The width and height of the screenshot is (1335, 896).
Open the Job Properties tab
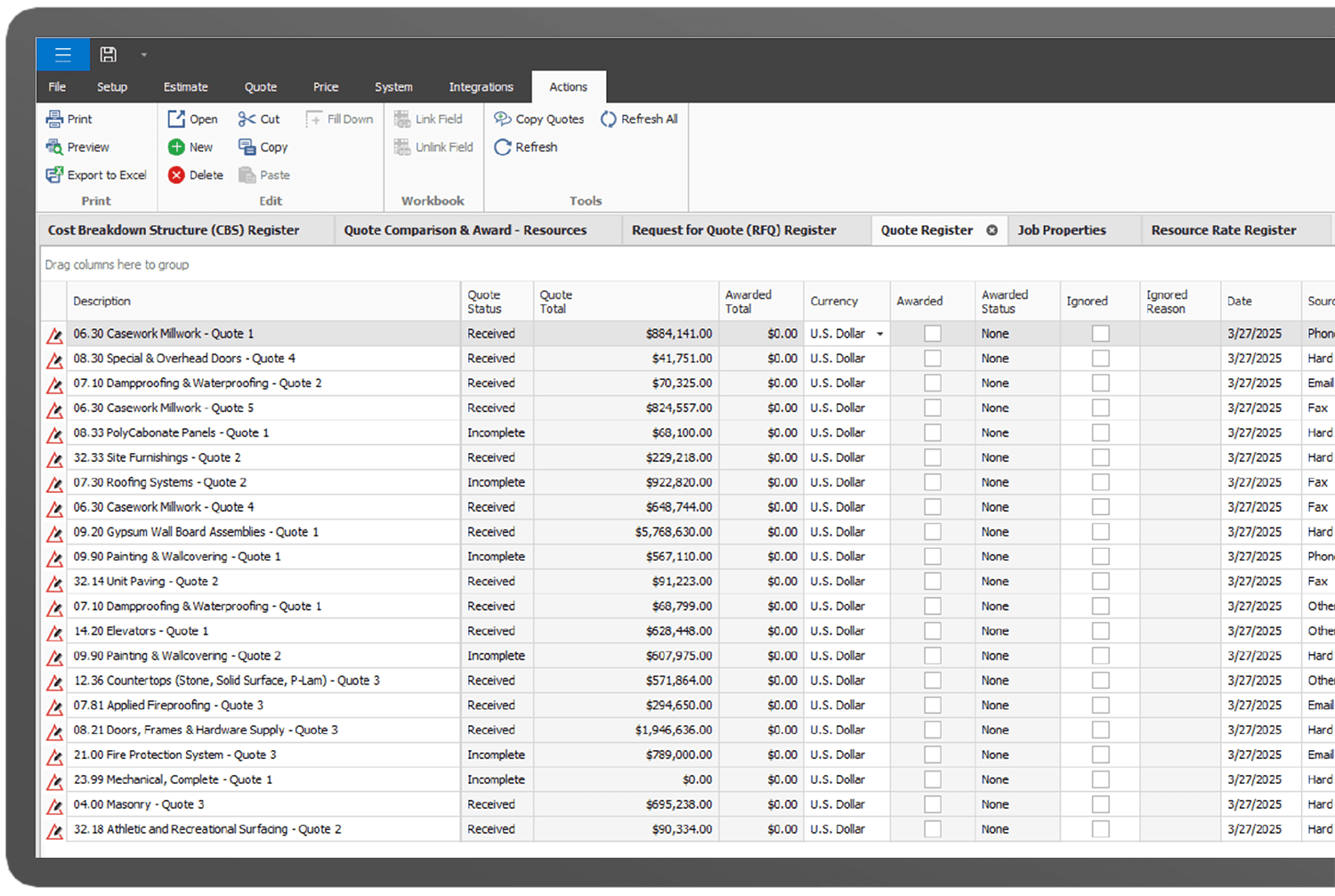(1062, 230)
